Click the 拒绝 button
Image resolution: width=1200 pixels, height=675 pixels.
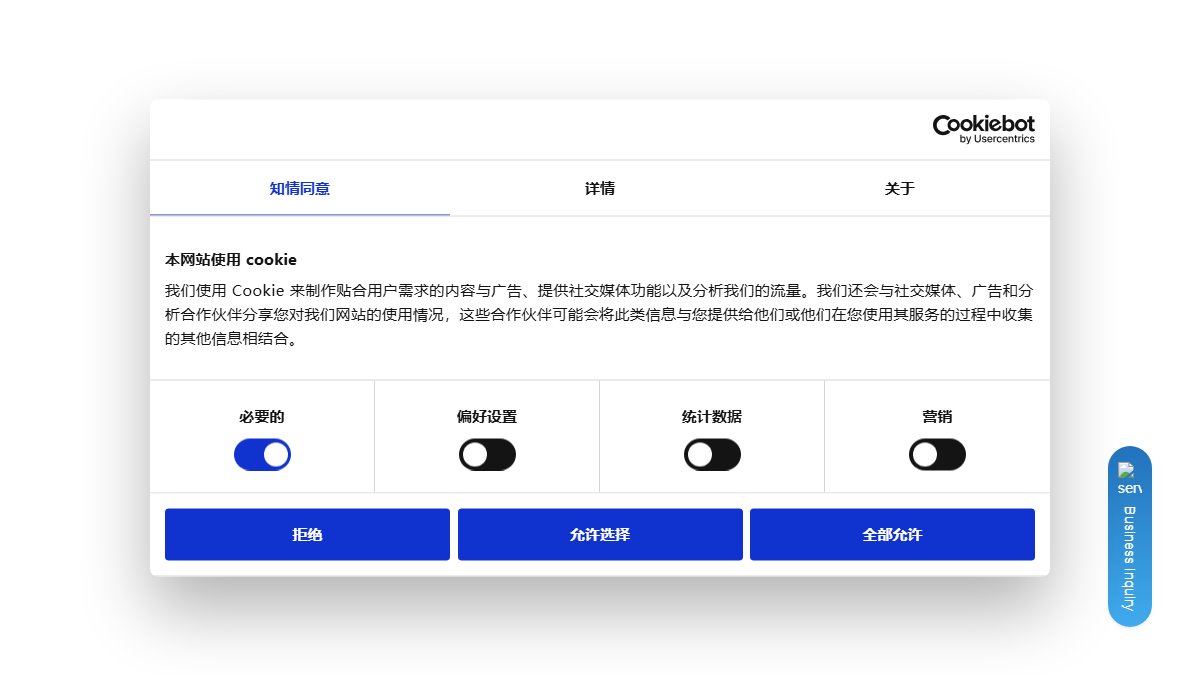(x=307, y=535)
